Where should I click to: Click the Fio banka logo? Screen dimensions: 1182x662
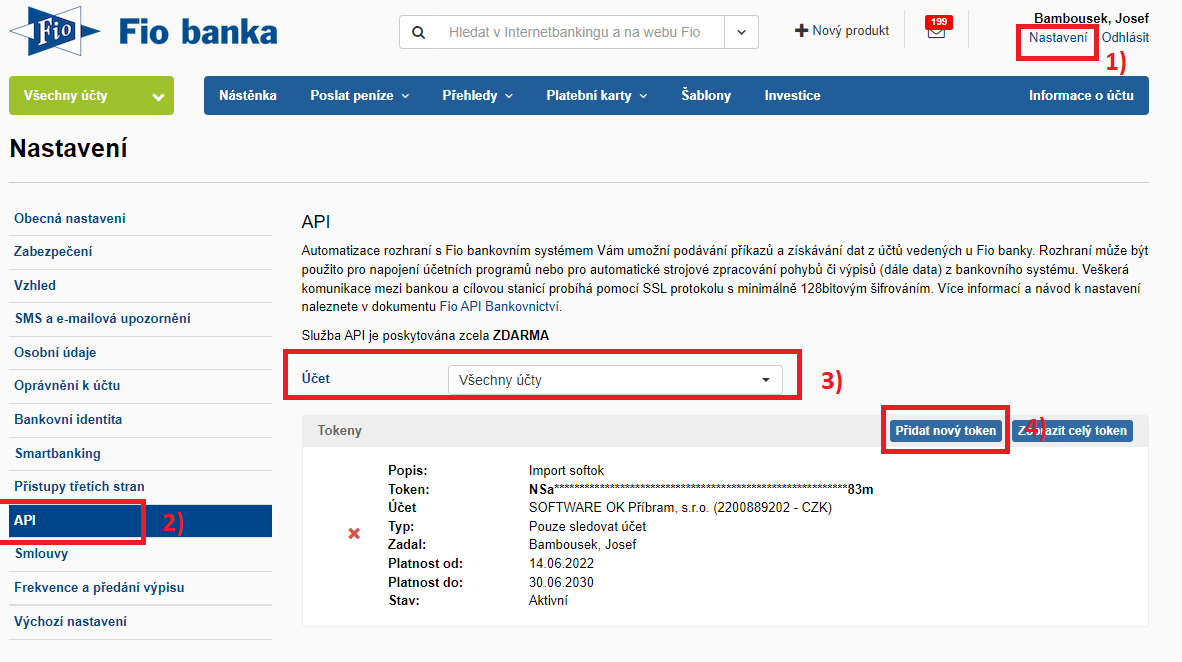[143, 32]
